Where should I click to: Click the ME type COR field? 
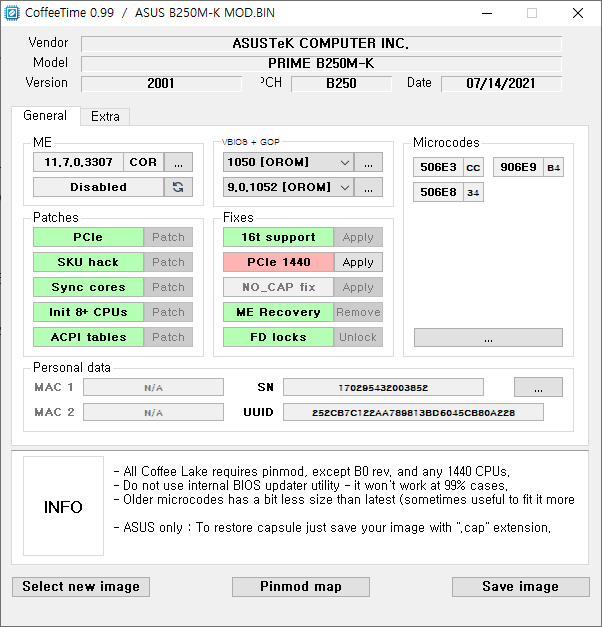143,162
